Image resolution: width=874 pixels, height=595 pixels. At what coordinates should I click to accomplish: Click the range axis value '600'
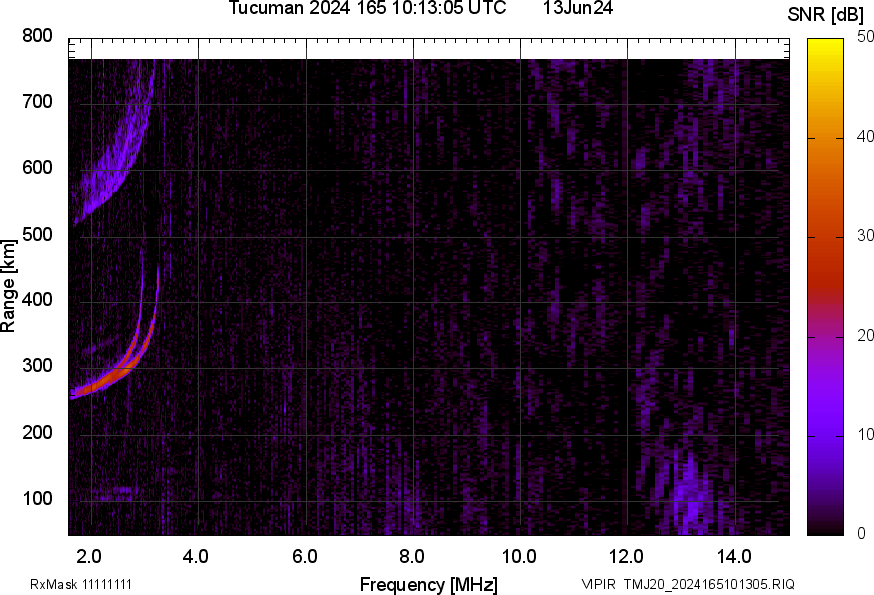tap(37, 168)
